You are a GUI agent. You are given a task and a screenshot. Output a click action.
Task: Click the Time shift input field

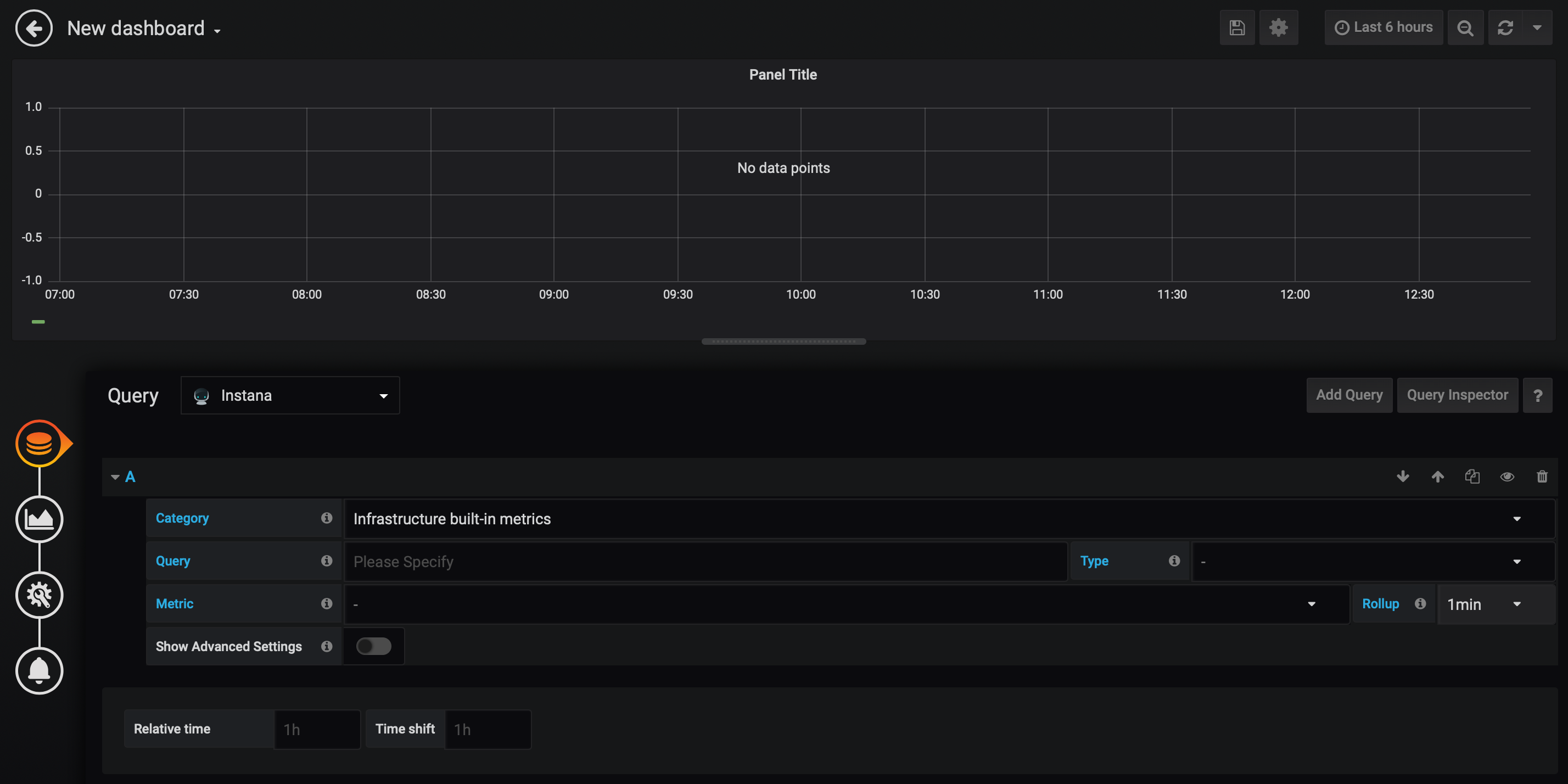[488, 729]
